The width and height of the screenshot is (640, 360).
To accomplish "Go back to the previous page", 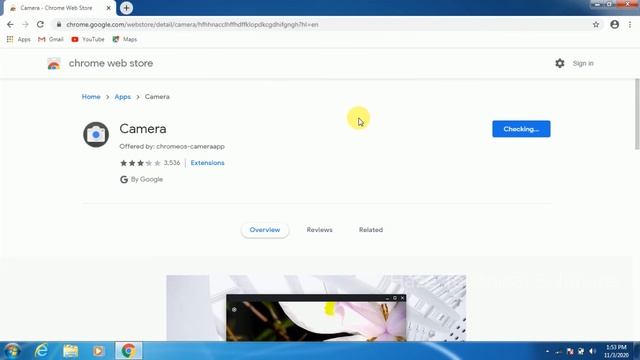I will pos(10,24).
